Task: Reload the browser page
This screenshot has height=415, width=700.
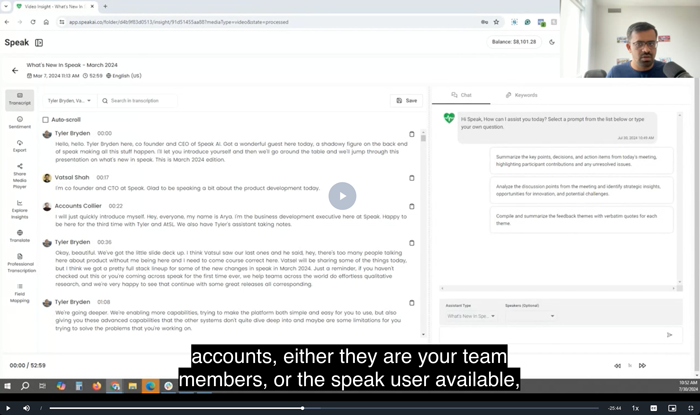Action: tap(33, 22)
